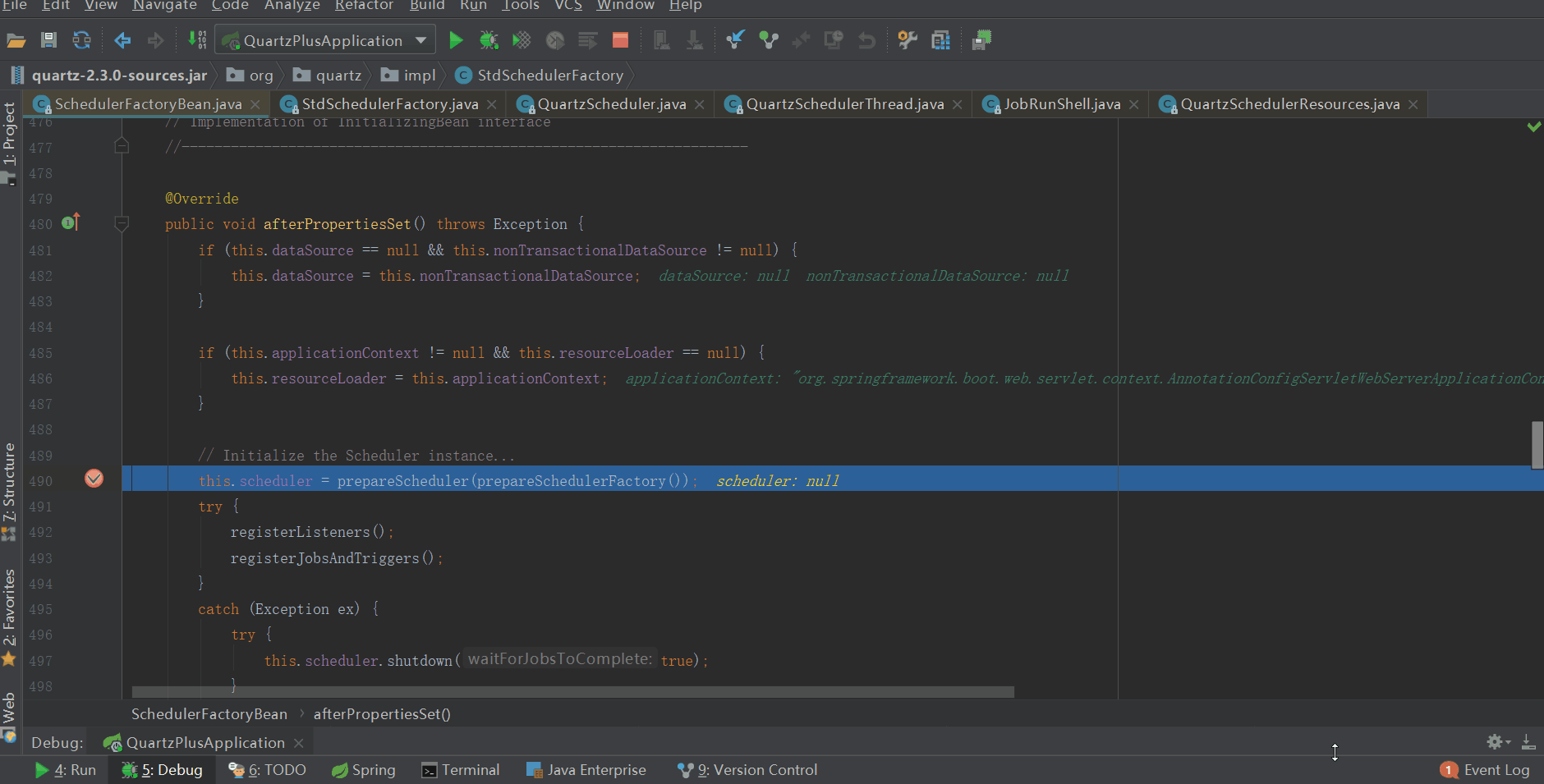
Task: Click the VCS Update Project icon
Action: [x=735, y=40]
